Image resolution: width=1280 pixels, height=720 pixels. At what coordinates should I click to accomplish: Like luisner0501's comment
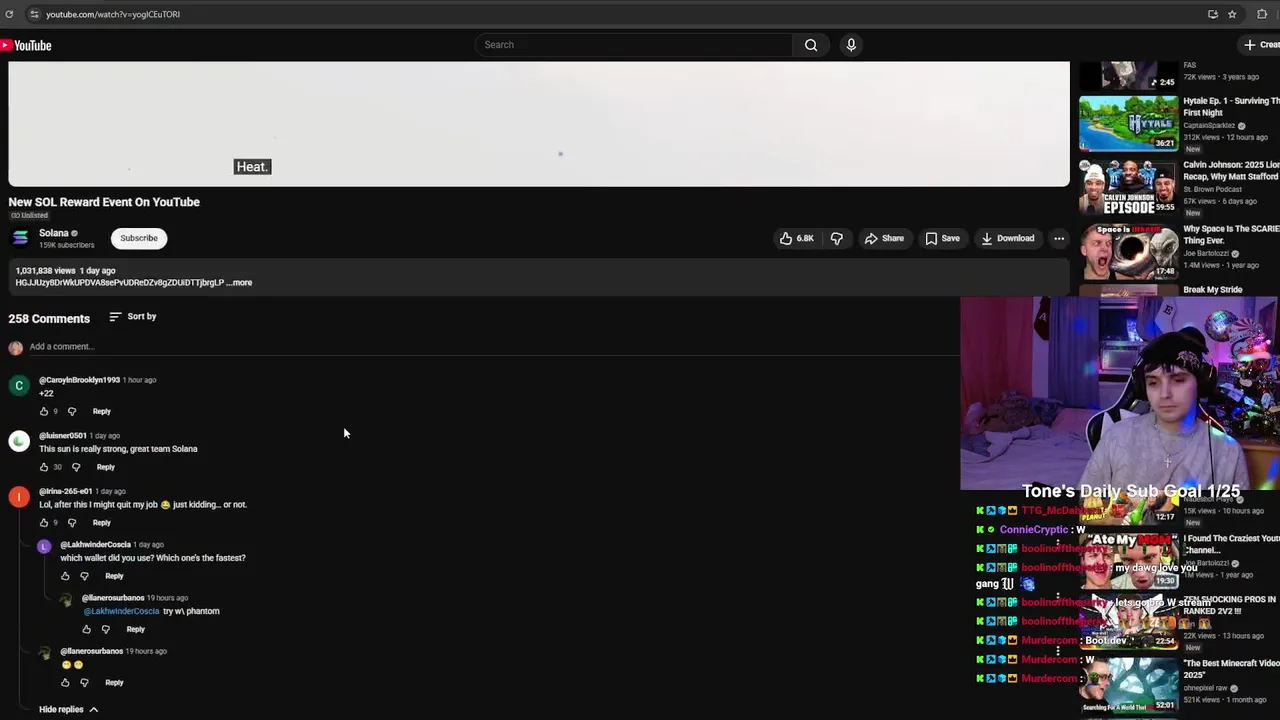pyautogui.click(x=43, y=468)
